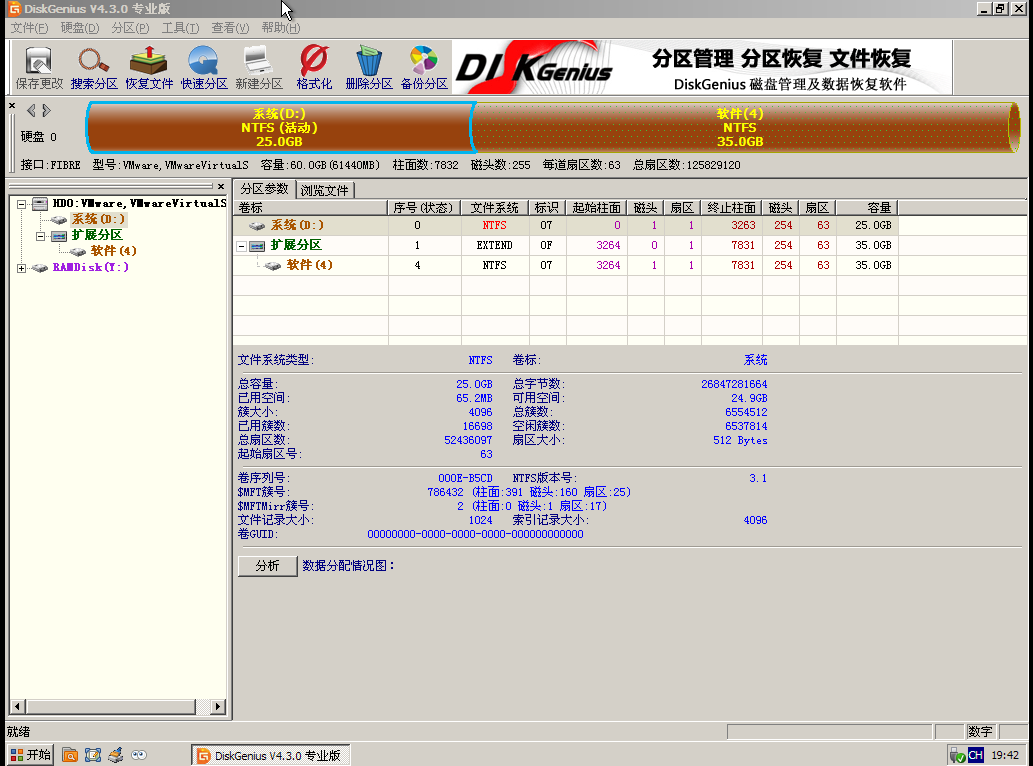1033x766 pixels.
Task: Open the 硬盘(D) menu
Action: pos(80,28)
